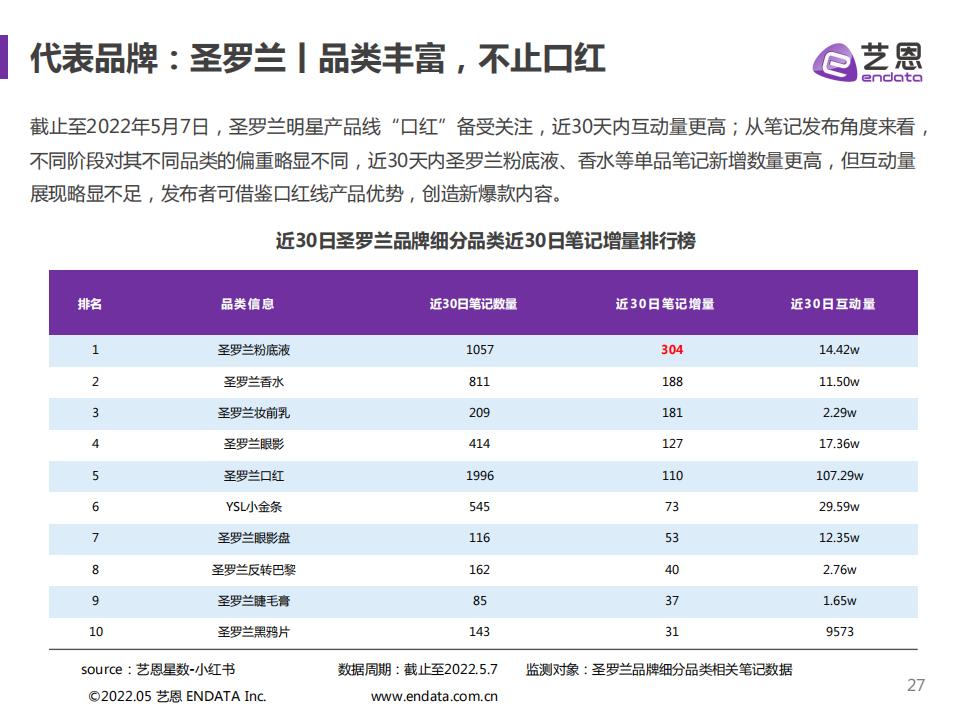The image size is (960, 720).
Task: Click the 近30日笔记数量 column header
Action: pyautogui.click(x=473, y=304)
